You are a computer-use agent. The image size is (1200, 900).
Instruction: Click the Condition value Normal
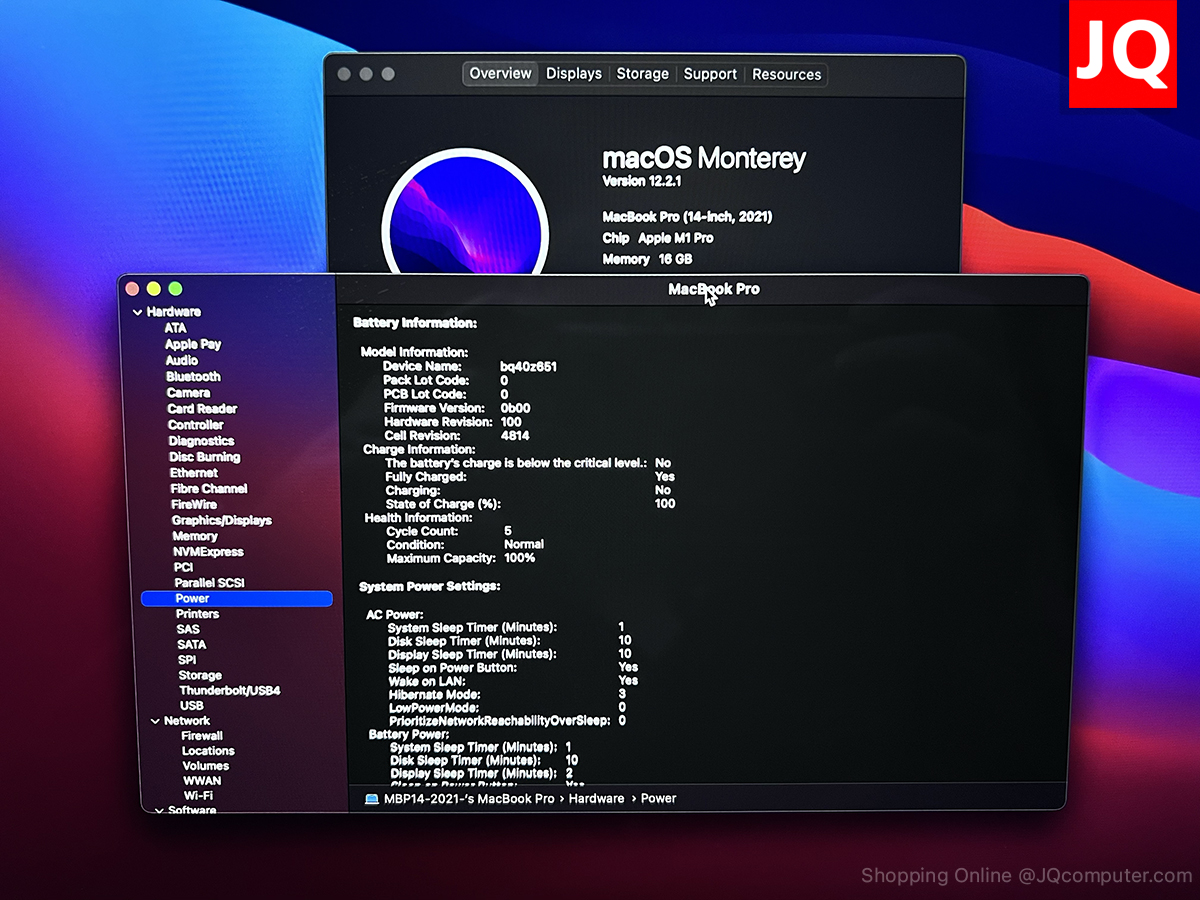524,545
